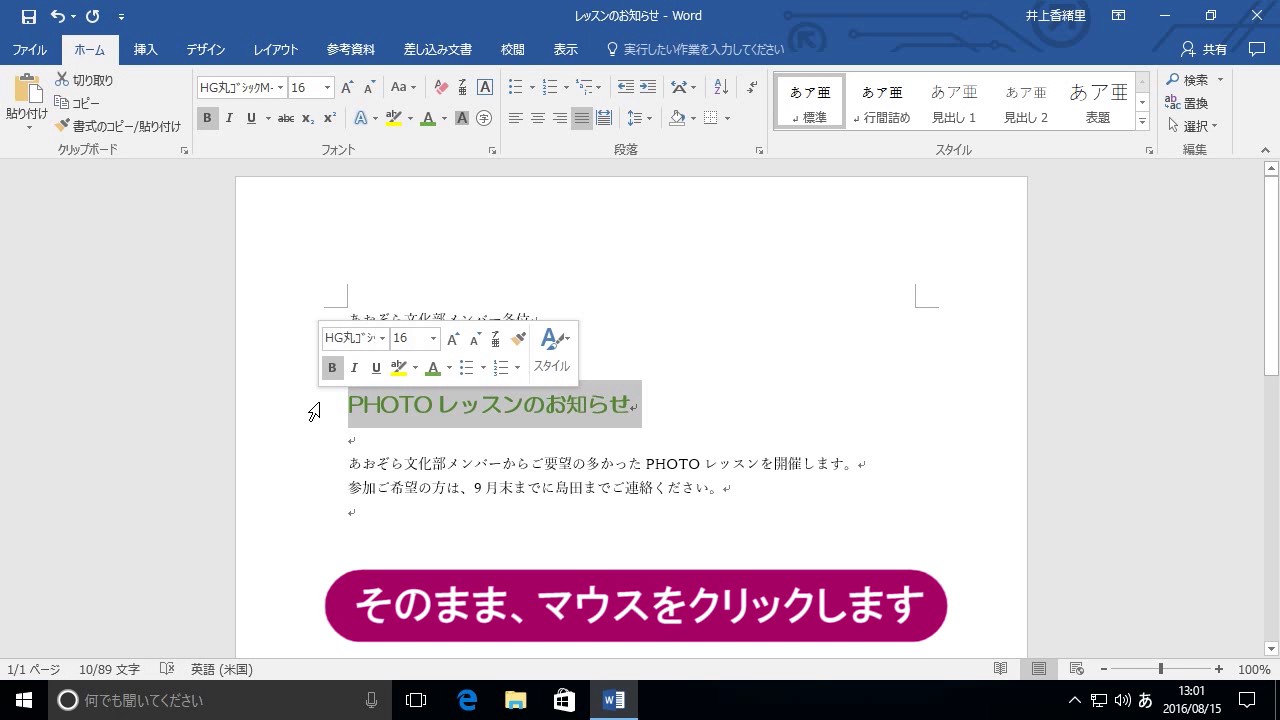The width and height of the screenshot is (1280, 720).
Task: Open the ファイル tab
Action: pos(29,49)
